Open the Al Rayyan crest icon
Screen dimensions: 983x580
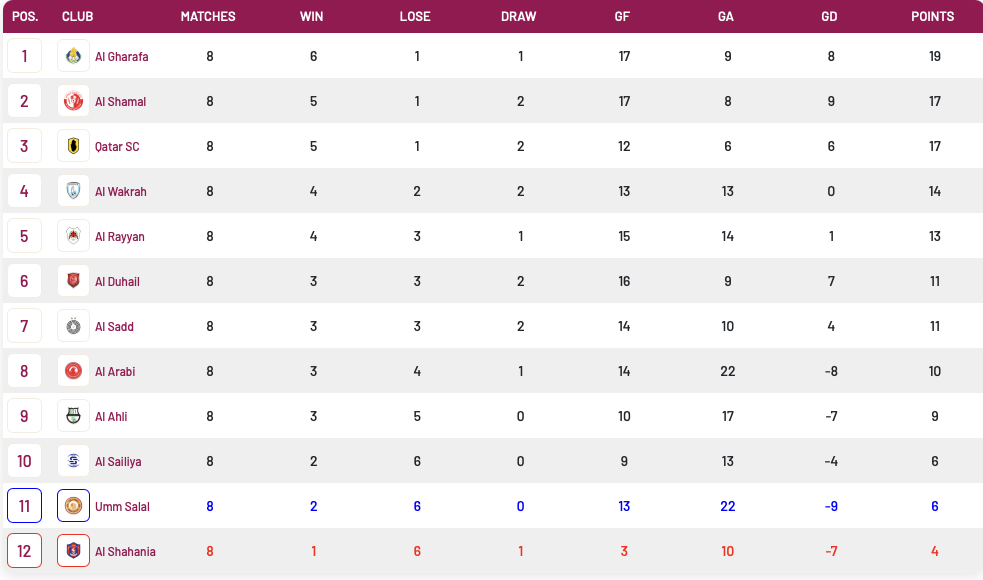[73, 236]
